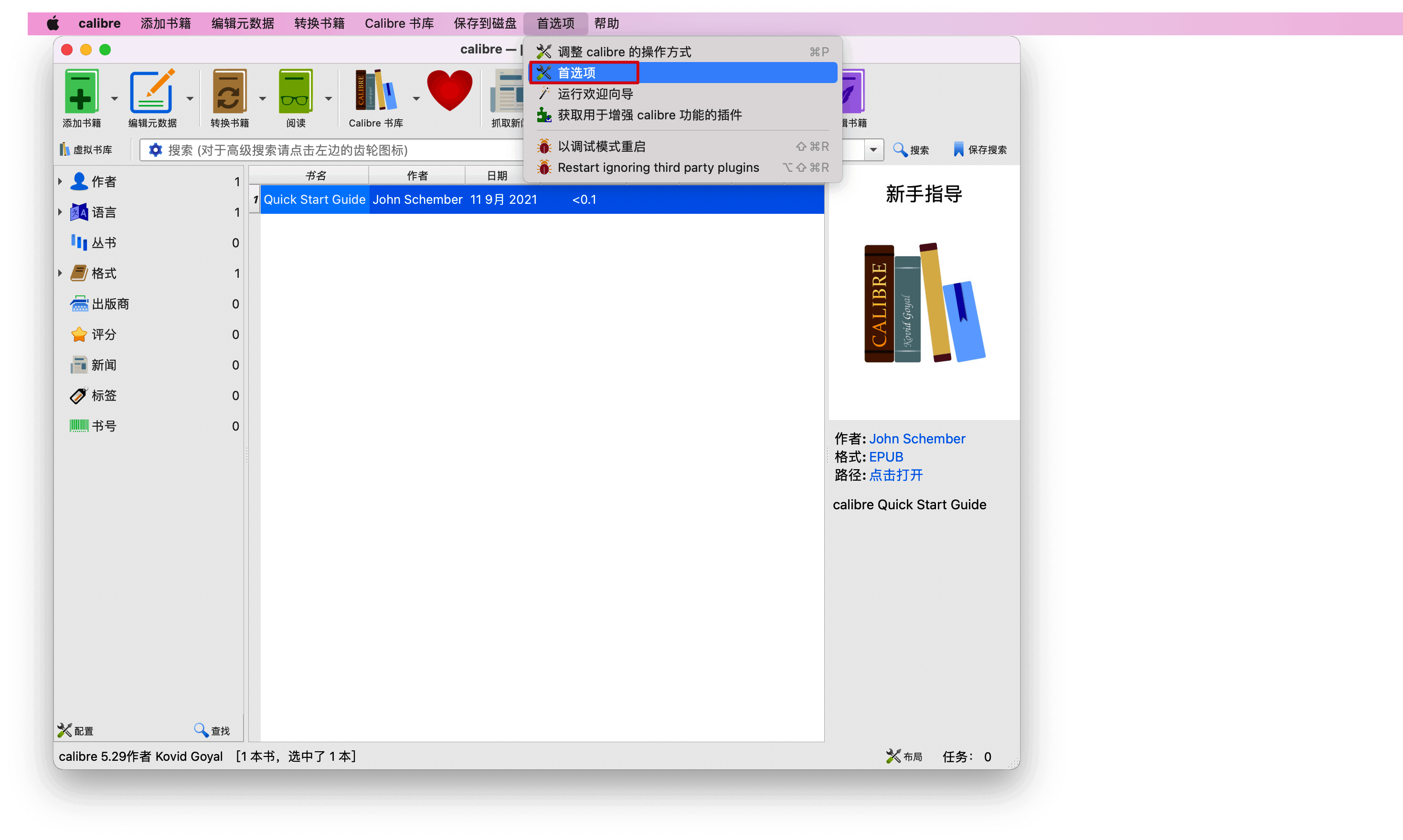The width and height of the screenshot is (1403, 840).
Task: Select the Publisher item in tag browser
Action: (x=149, y=304)
